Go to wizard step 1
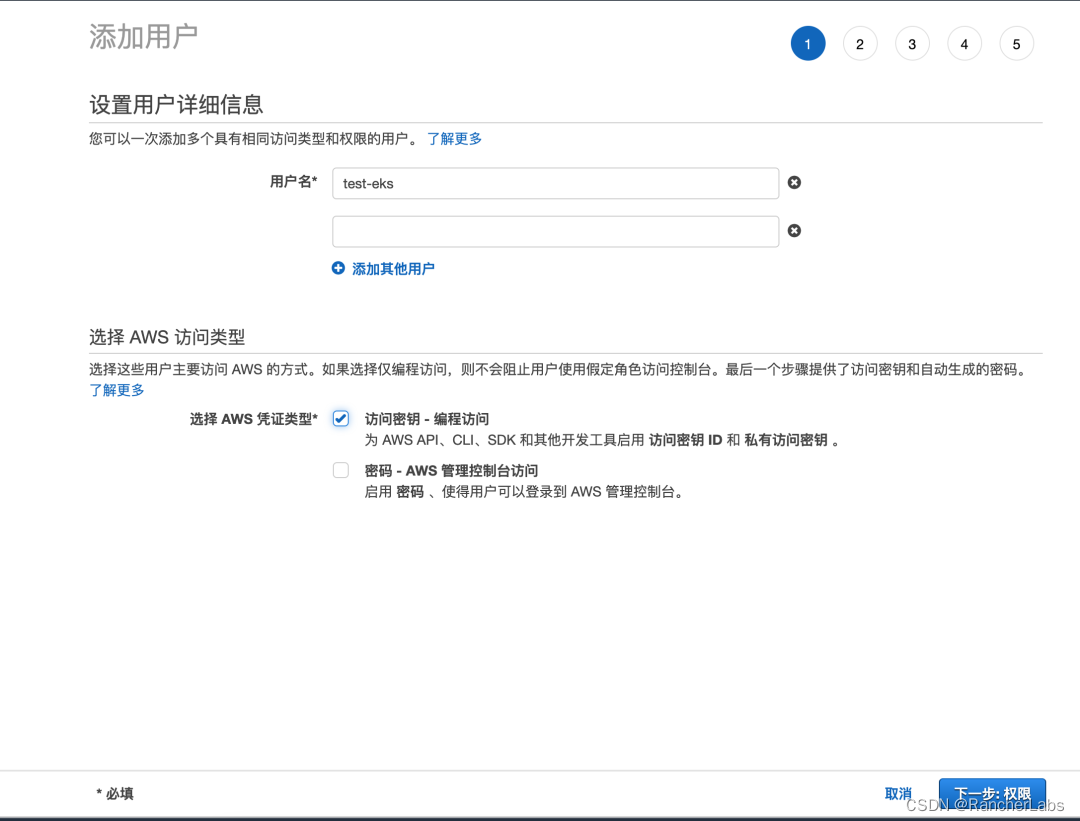The width and height of the screenshot is (1080, 821). point(808,43)
